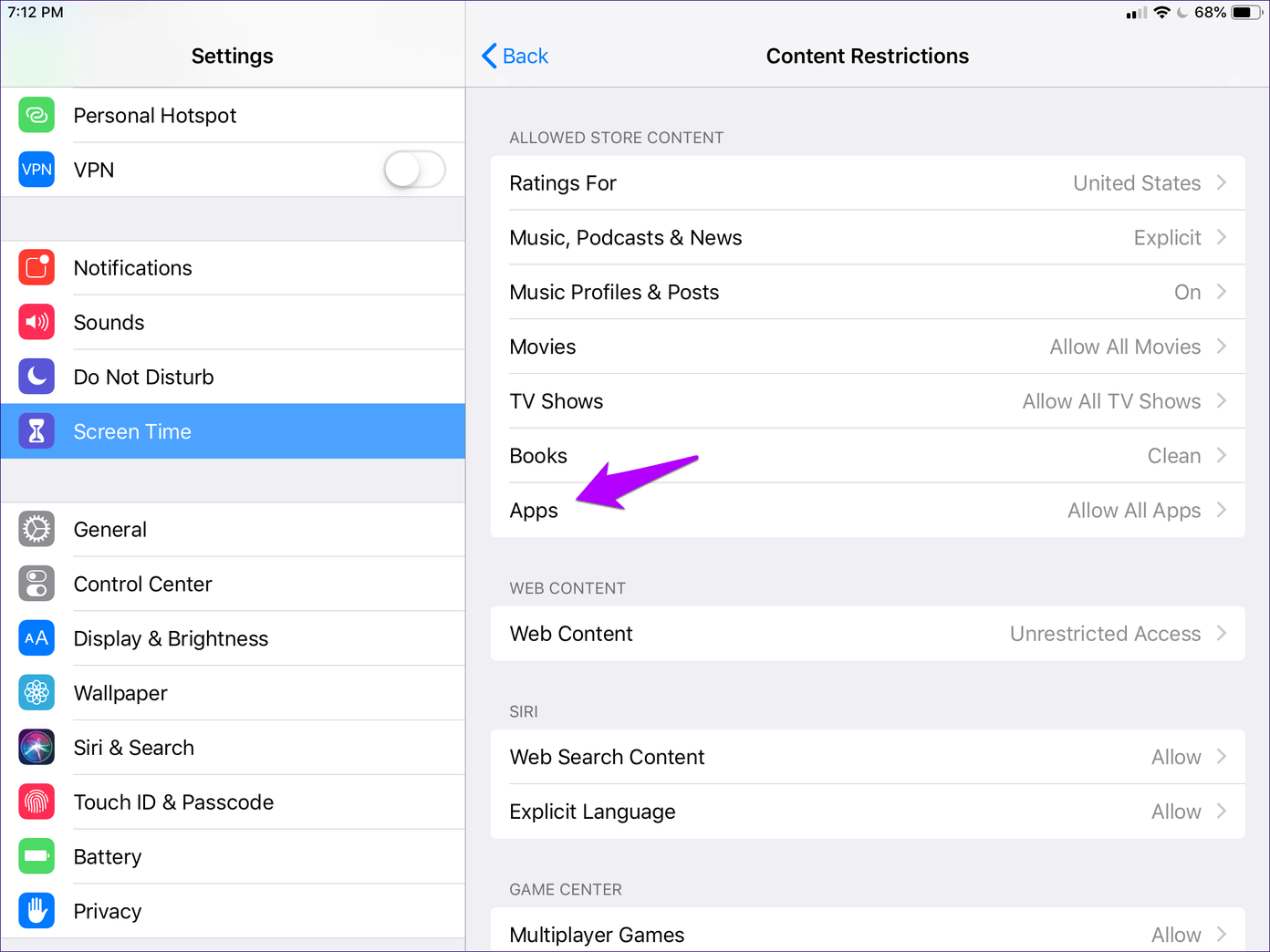1270x952 pixels.
Task: Open Display & Brightness settings
Action: (x=171, y=638)
